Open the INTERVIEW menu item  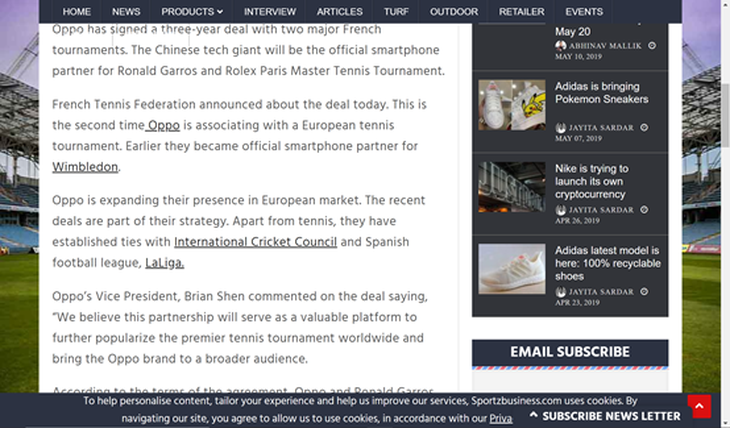click(270, 12)
